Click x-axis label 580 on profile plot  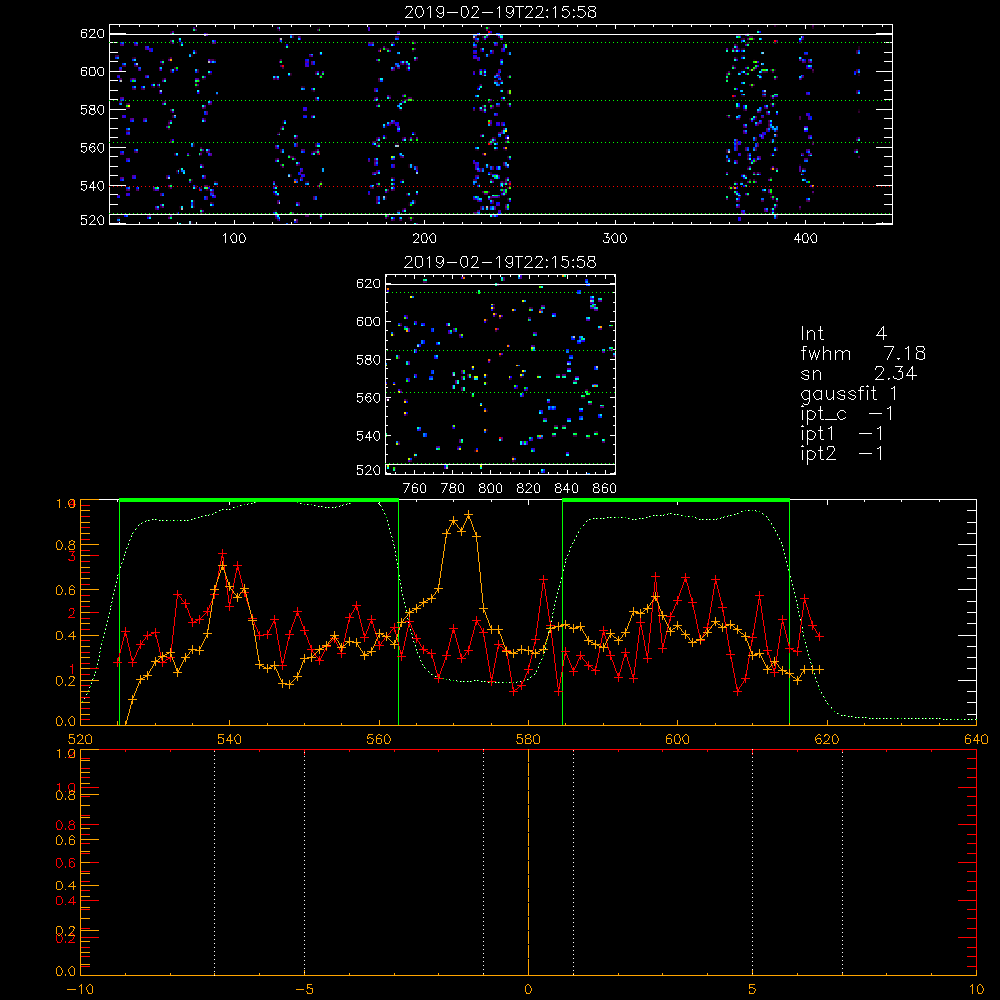pos(528,739)
